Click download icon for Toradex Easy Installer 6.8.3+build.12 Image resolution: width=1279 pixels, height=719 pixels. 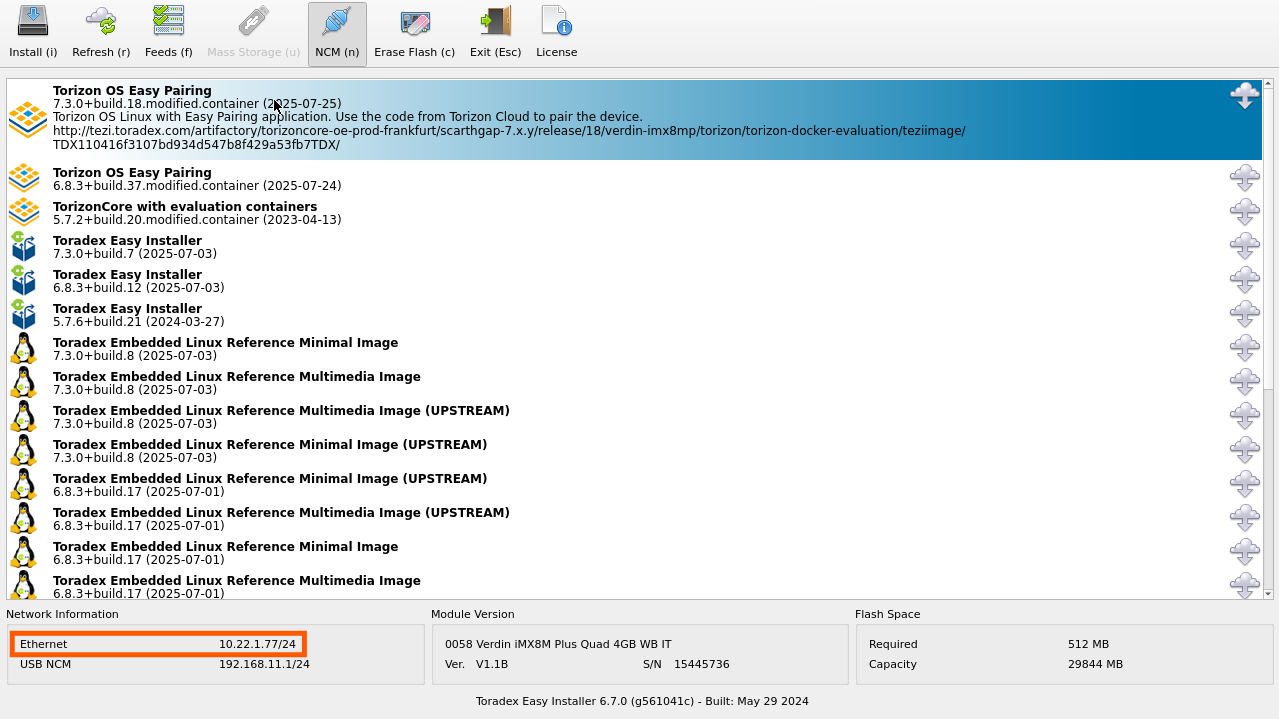point(1245,280)
